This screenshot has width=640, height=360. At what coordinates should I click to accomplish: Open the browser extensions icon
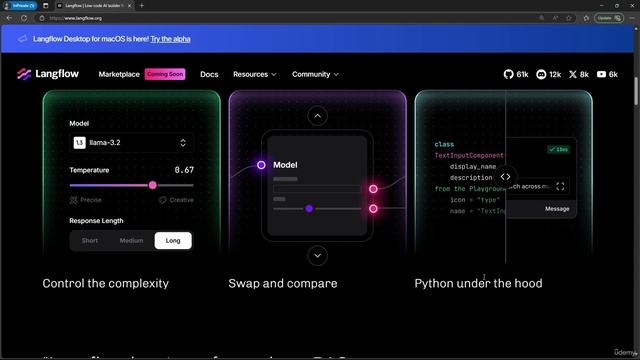point(587,18)
